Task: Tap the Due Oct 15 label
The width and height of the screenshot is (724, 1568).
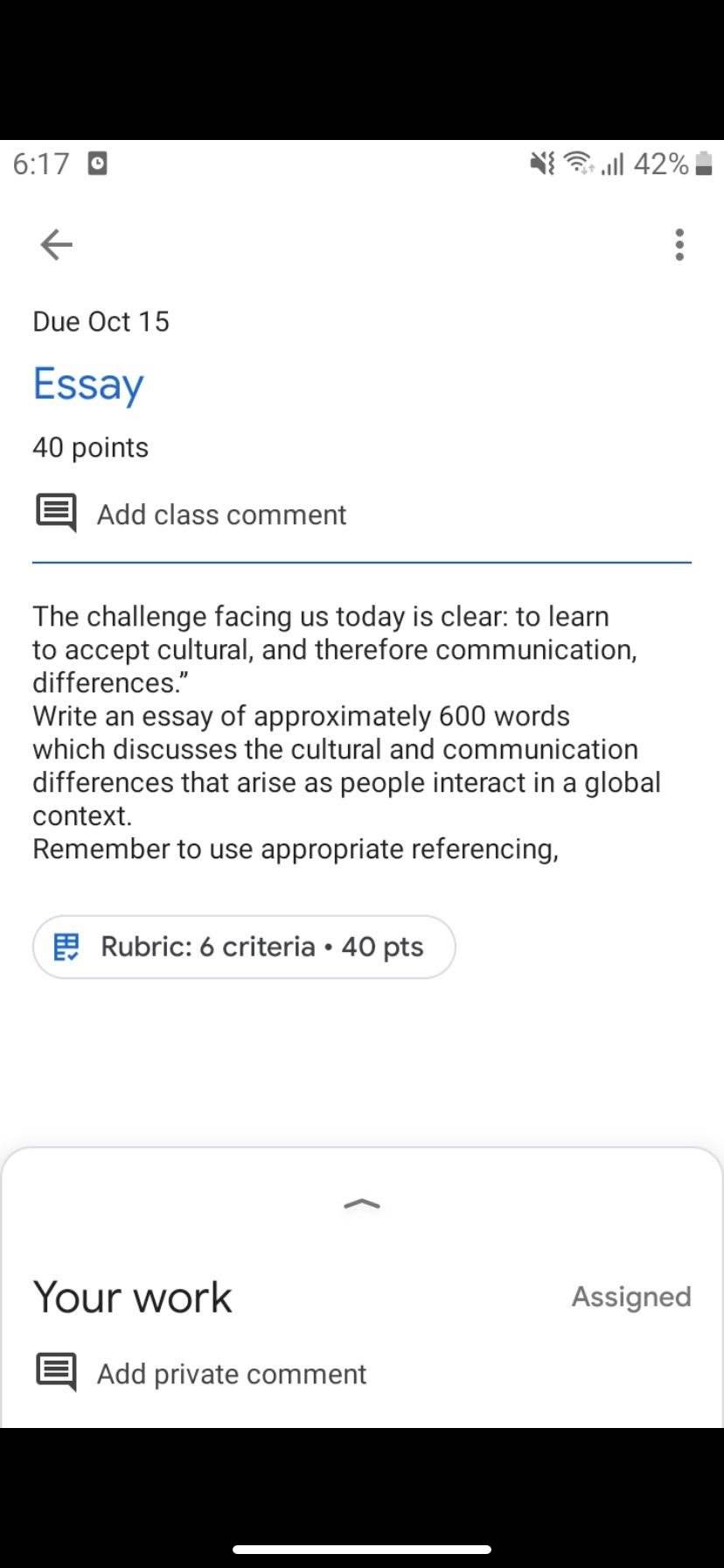Action: (x=101, y=321)
